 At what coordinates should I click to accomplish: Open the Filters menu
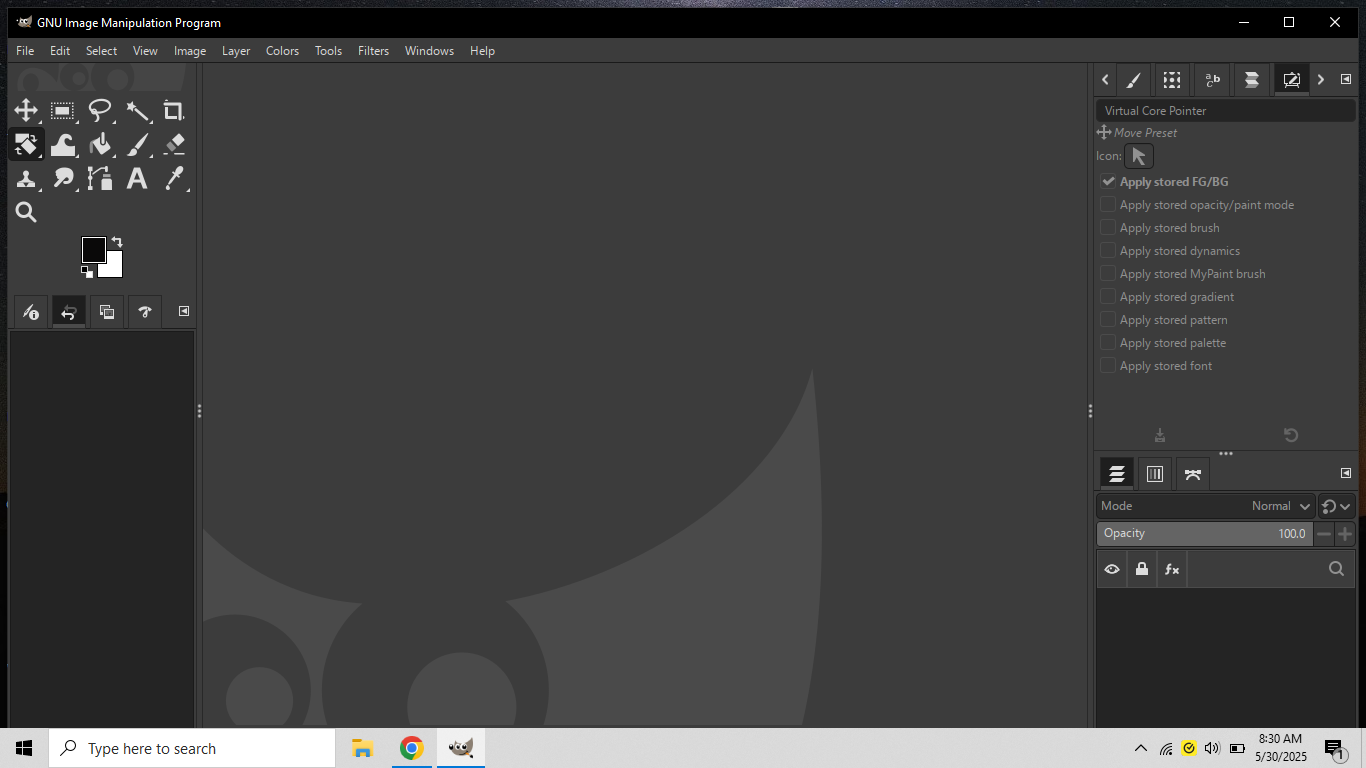pyautogui.click(x=373, y=51)
